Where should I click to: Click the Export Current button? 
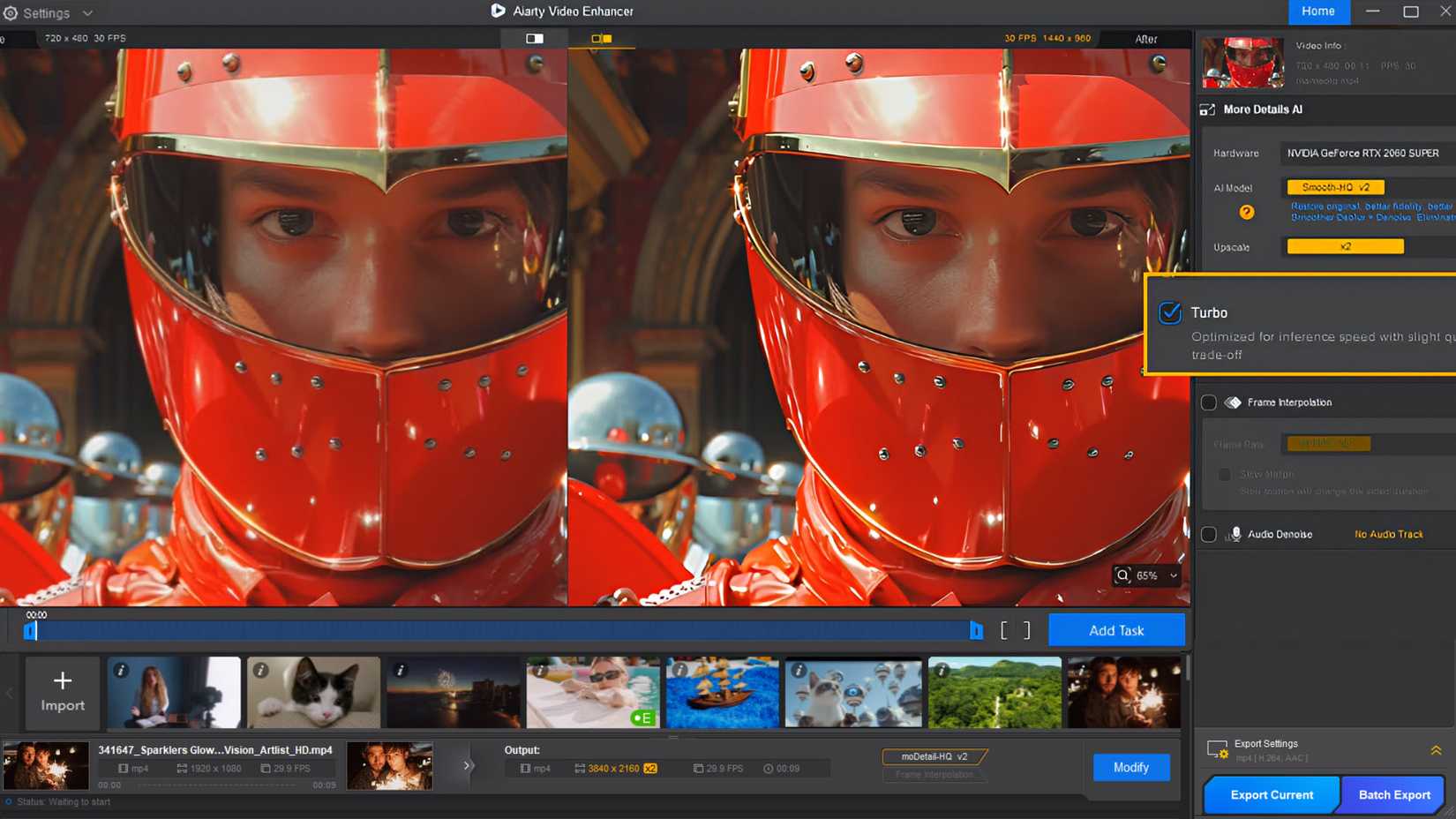1271,794
